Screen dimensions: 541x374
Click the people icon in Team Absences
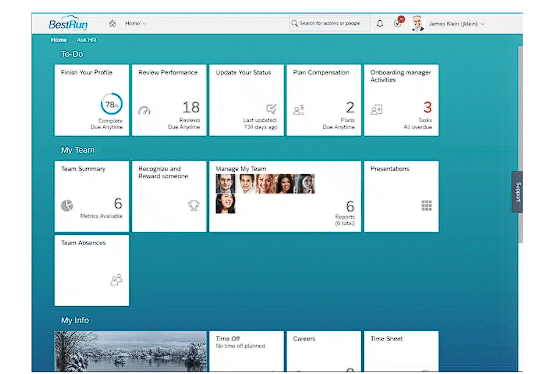117,280
